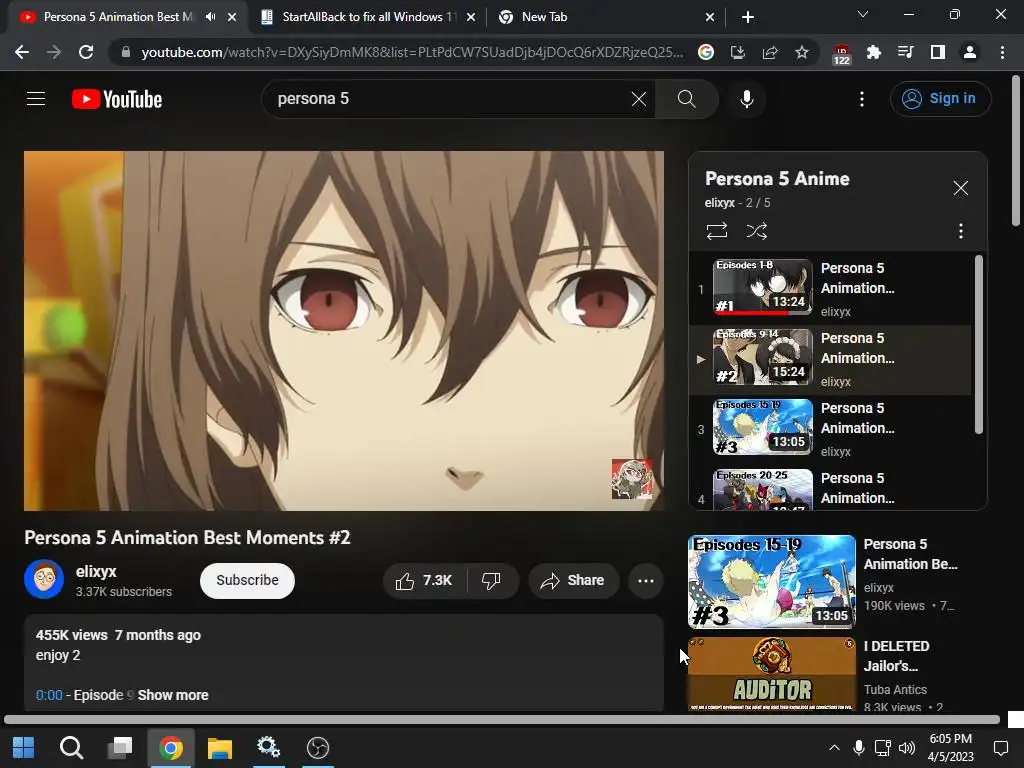1024x768 pixels.
Task: Open extension with 122 badge
Action: (841, 54)
